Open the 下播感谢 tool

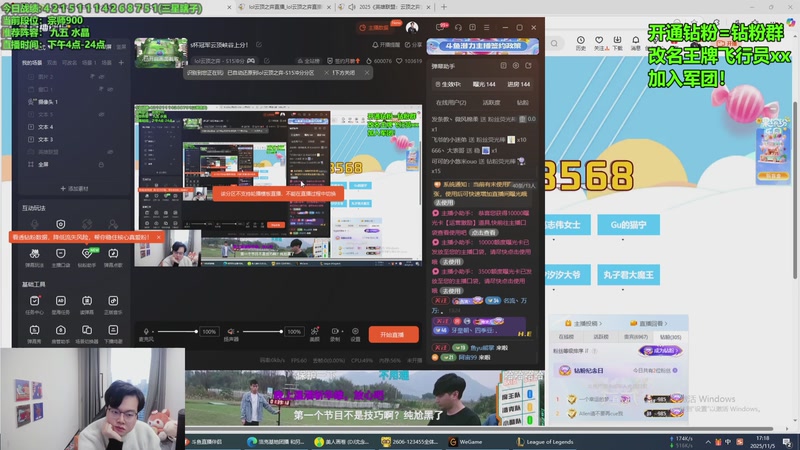(x=113, y=334)
